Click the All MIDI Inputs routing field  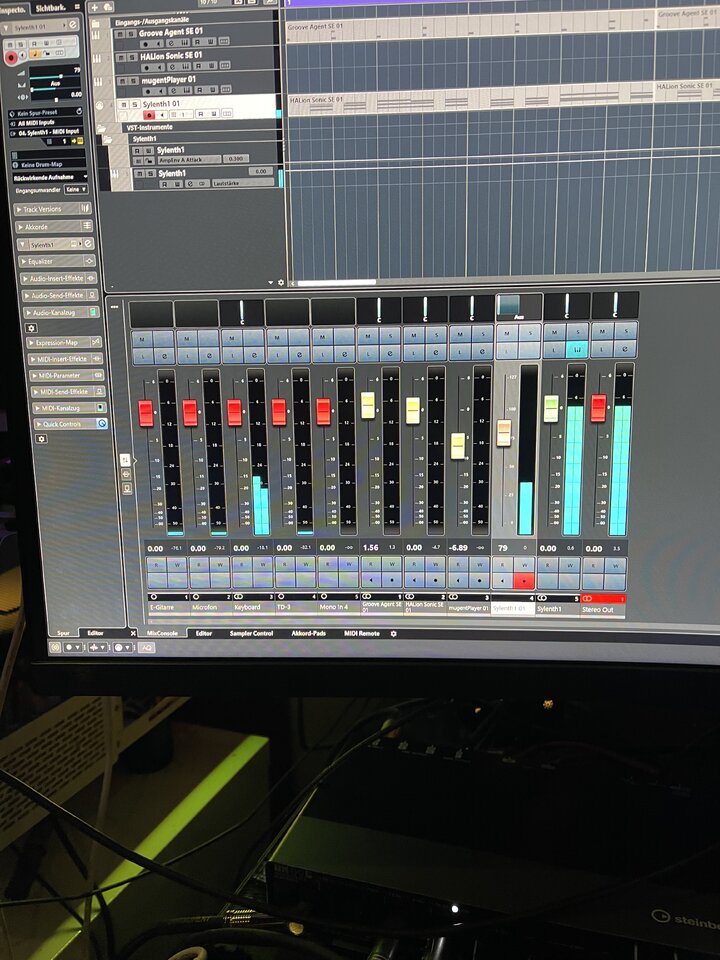pyautogui.click(x=46, y=123)
